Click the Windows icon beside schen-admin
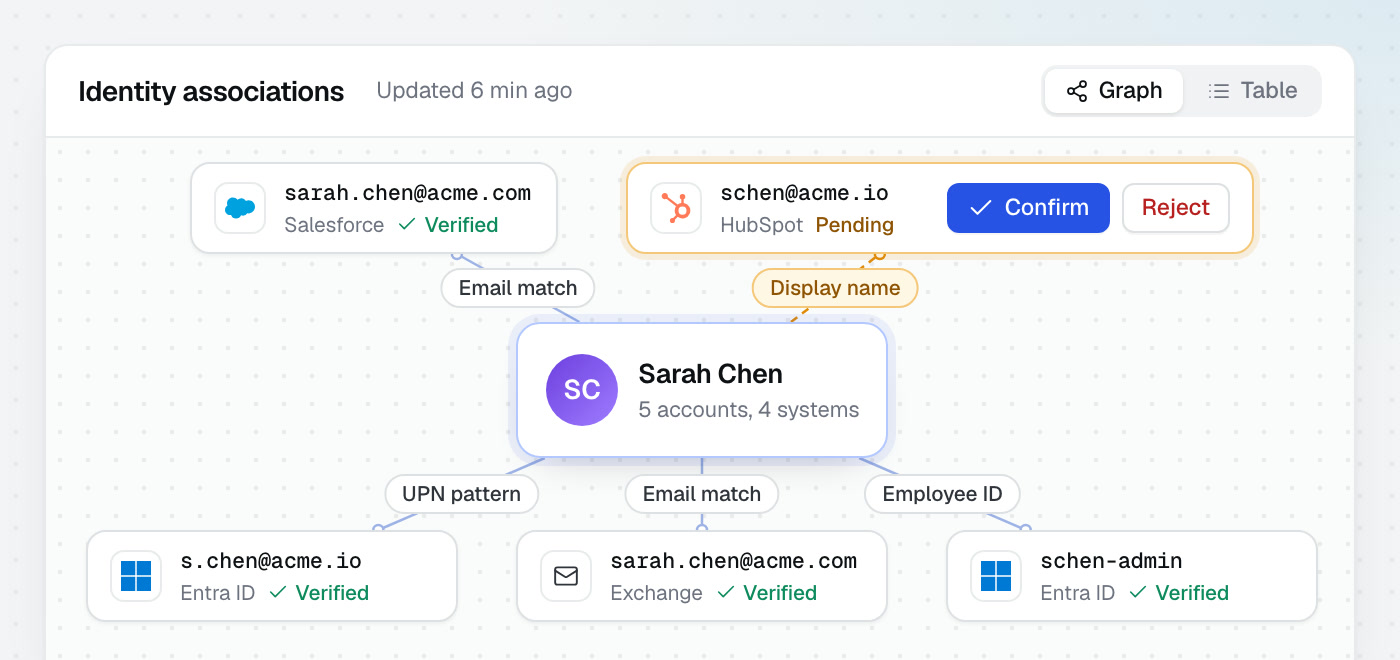This screenshot has height=660, width=1400. click(x=996, y=576)
